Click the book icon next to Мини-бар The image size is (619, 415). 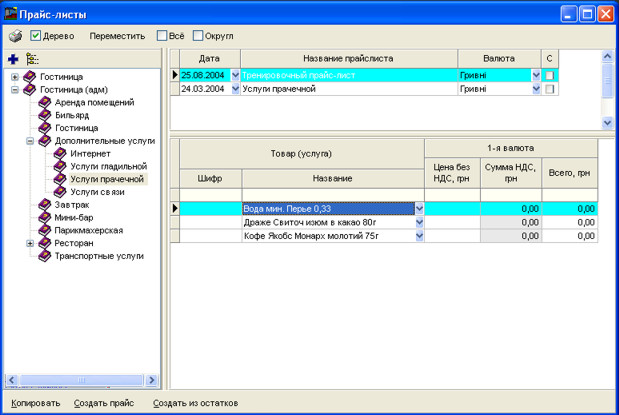44,217
